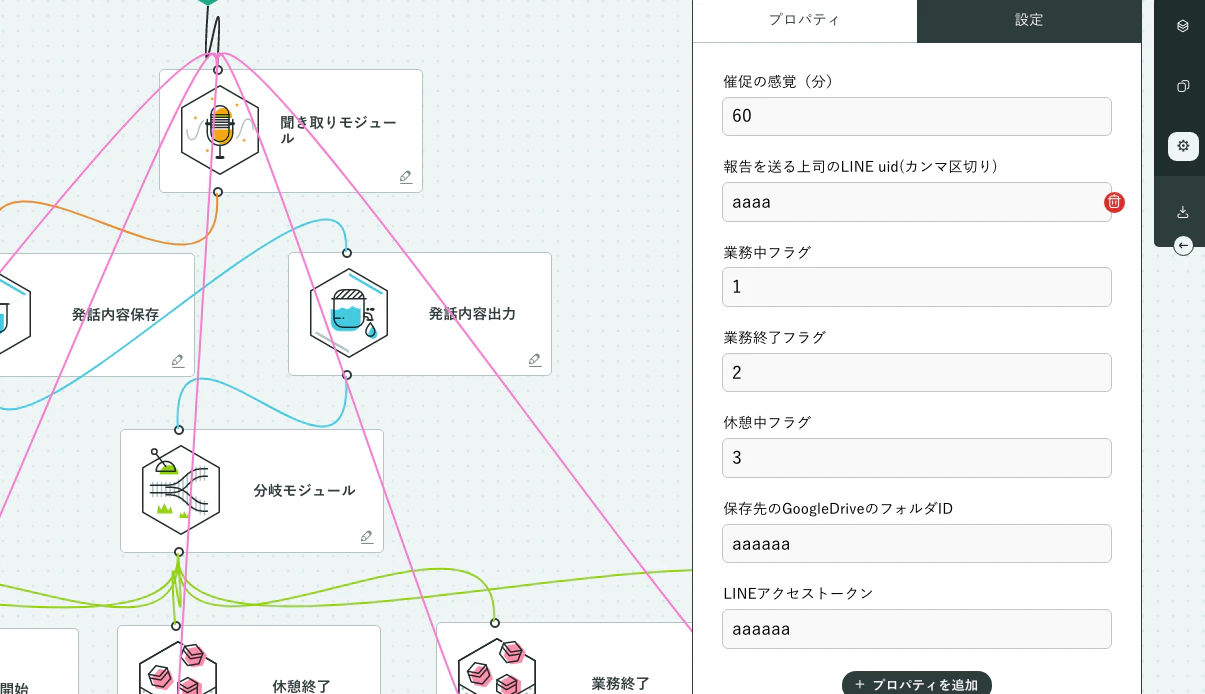The width and height of the screenshot is (1205, 694).
Task: Click top connector port of 休憩終了 node
Action: click(176, 626)
